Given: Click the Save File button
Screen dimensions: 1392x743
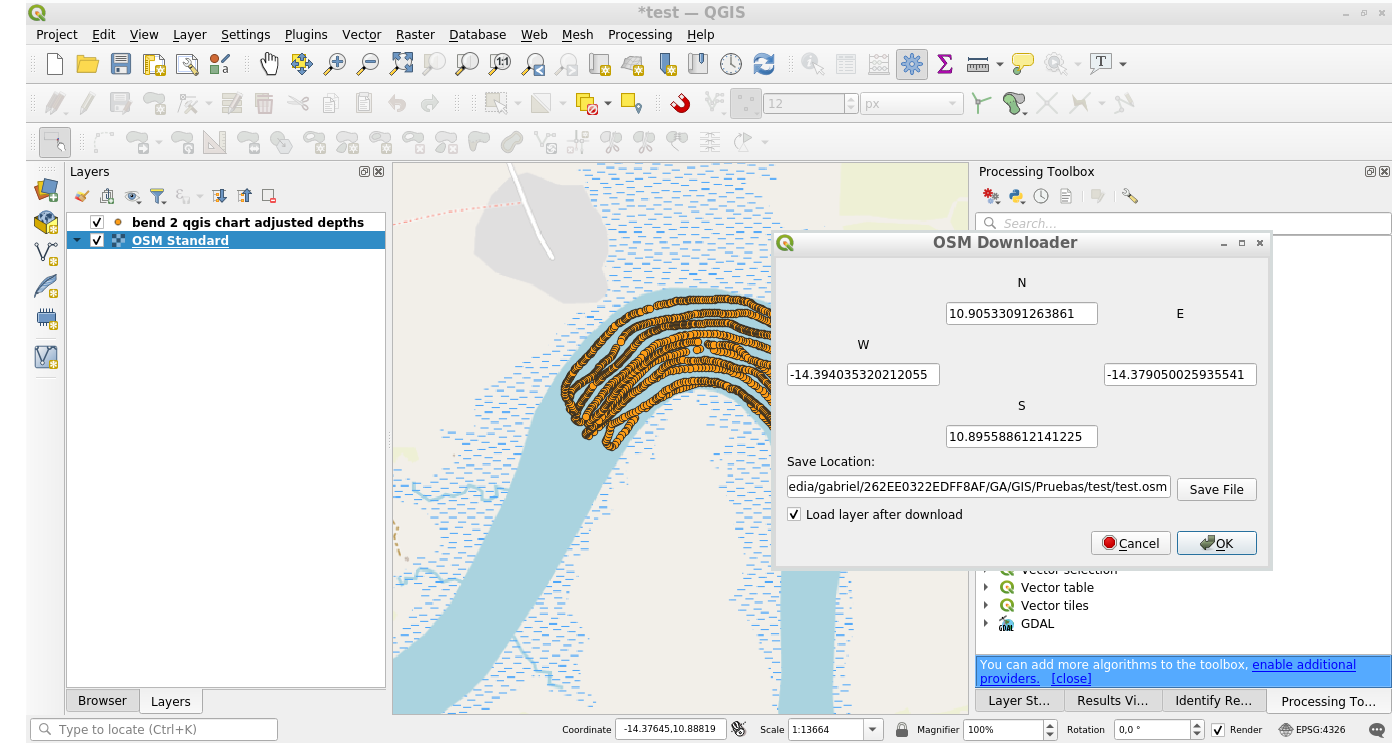Looking at the screenshot, I should point(1217,489).
